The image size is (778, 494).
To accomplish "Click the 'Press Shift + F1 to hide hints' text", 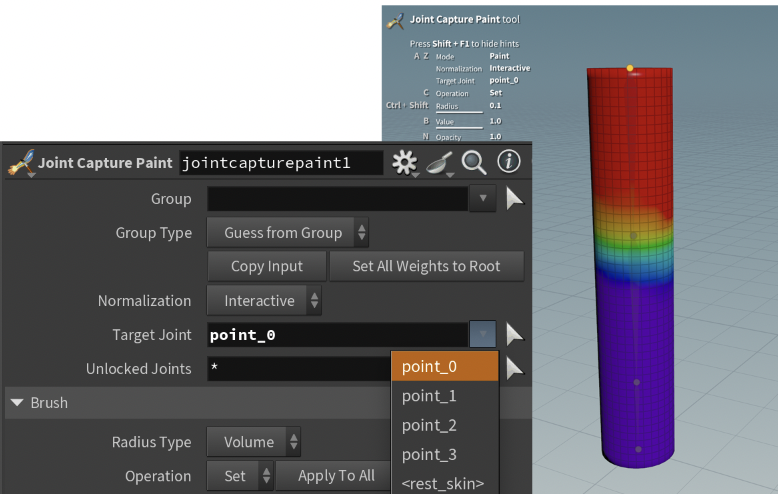I will click(464, 44).
